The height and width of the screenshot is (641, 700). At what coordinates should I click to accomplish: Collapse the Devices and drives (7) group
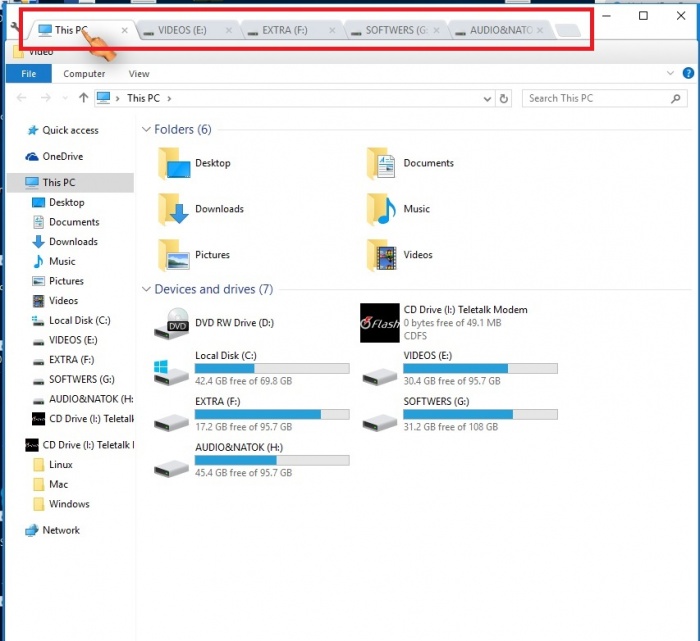pos(146,290)
